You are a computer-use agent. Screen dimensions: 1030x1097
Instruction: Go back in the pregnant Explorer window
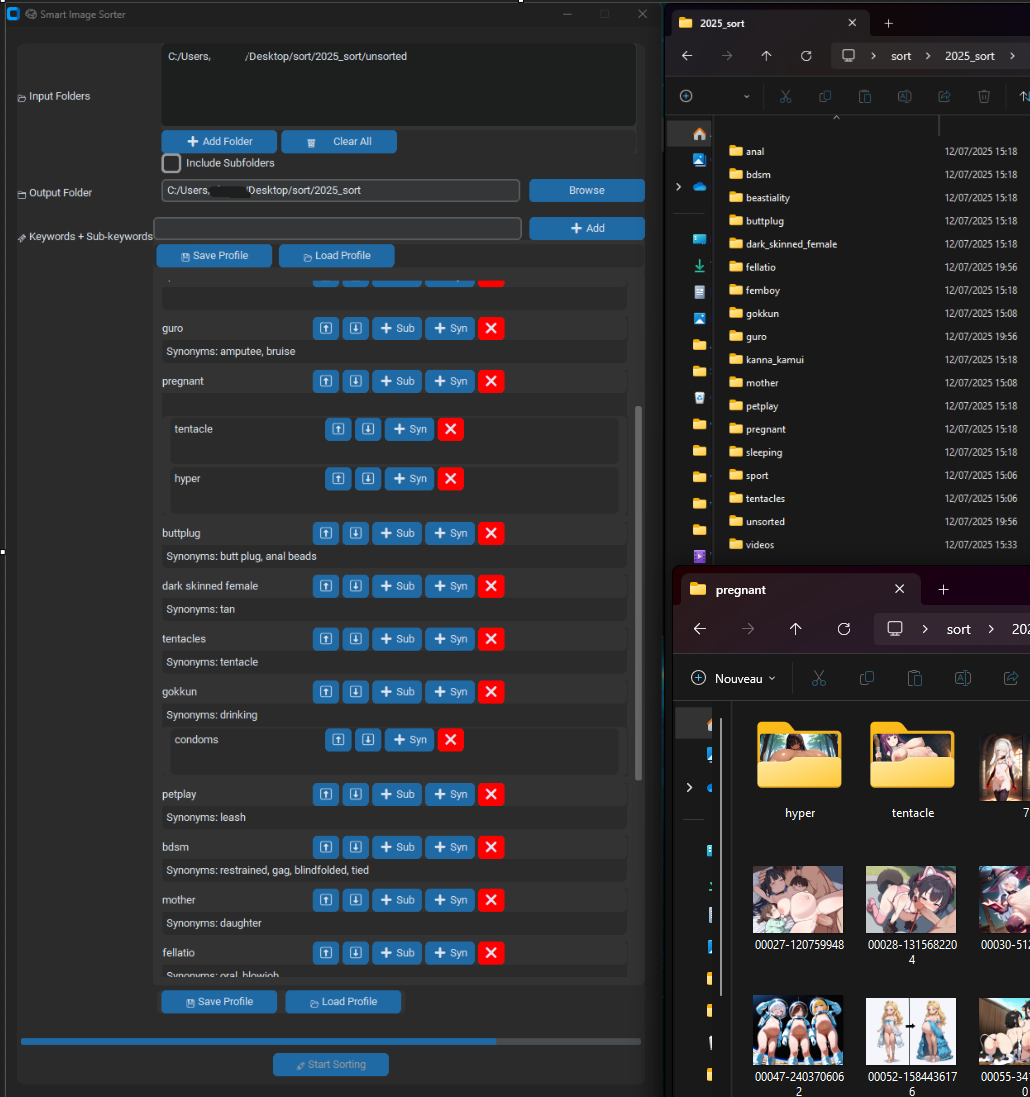[x=700, y=629]
